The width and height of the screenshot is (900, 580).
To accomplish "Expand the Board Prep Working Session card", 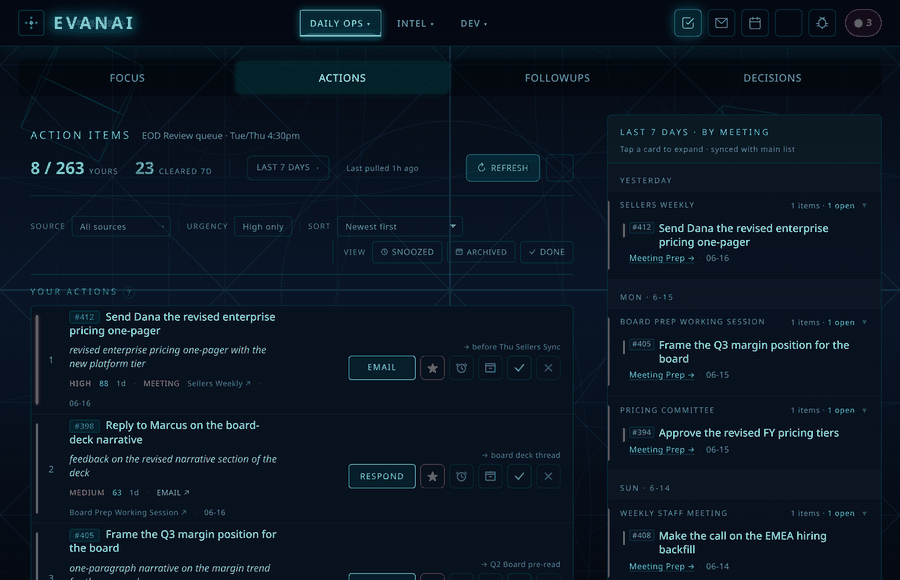I will click(744, 322).
